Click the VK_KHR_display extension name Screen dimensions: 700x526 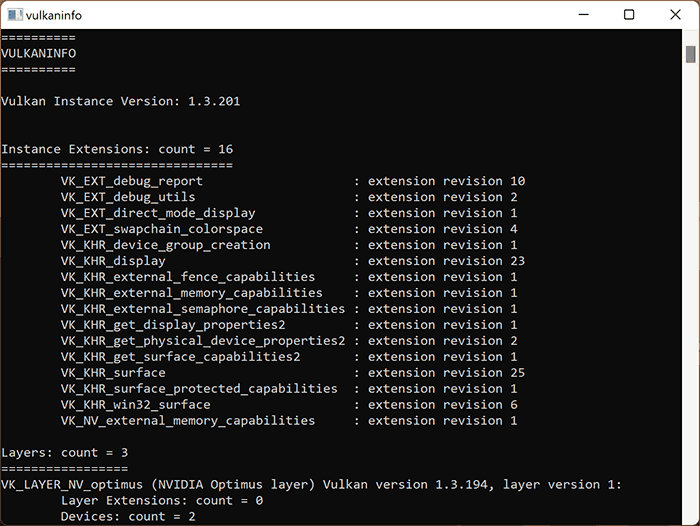113,261
